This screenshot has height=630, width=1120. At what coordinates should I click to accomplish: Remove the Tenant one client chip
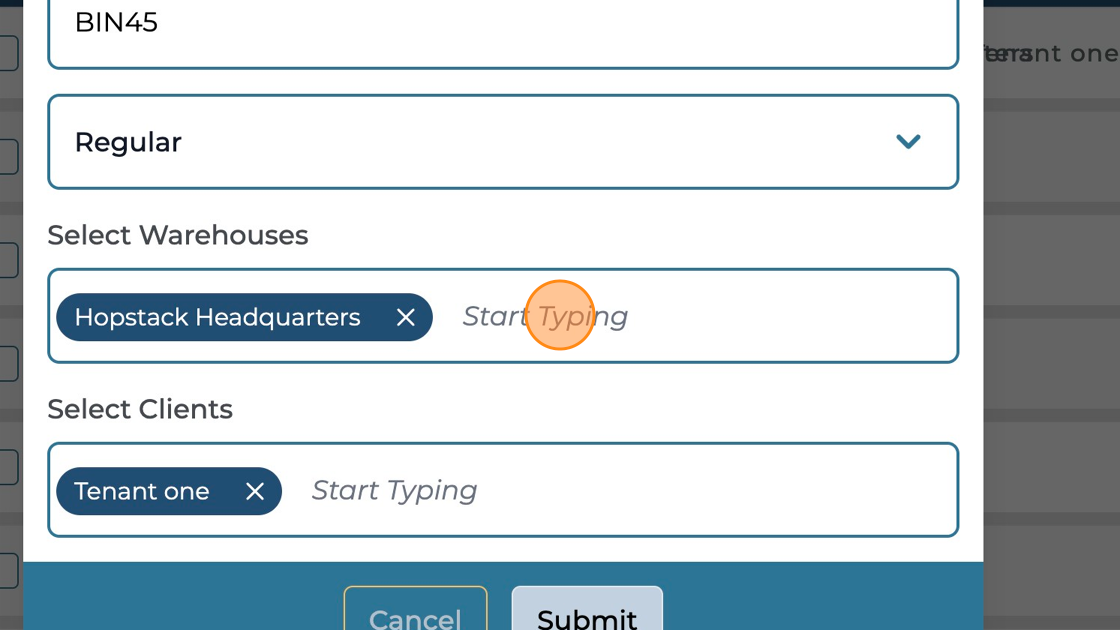pyautogui.click(x=255, y=491)
